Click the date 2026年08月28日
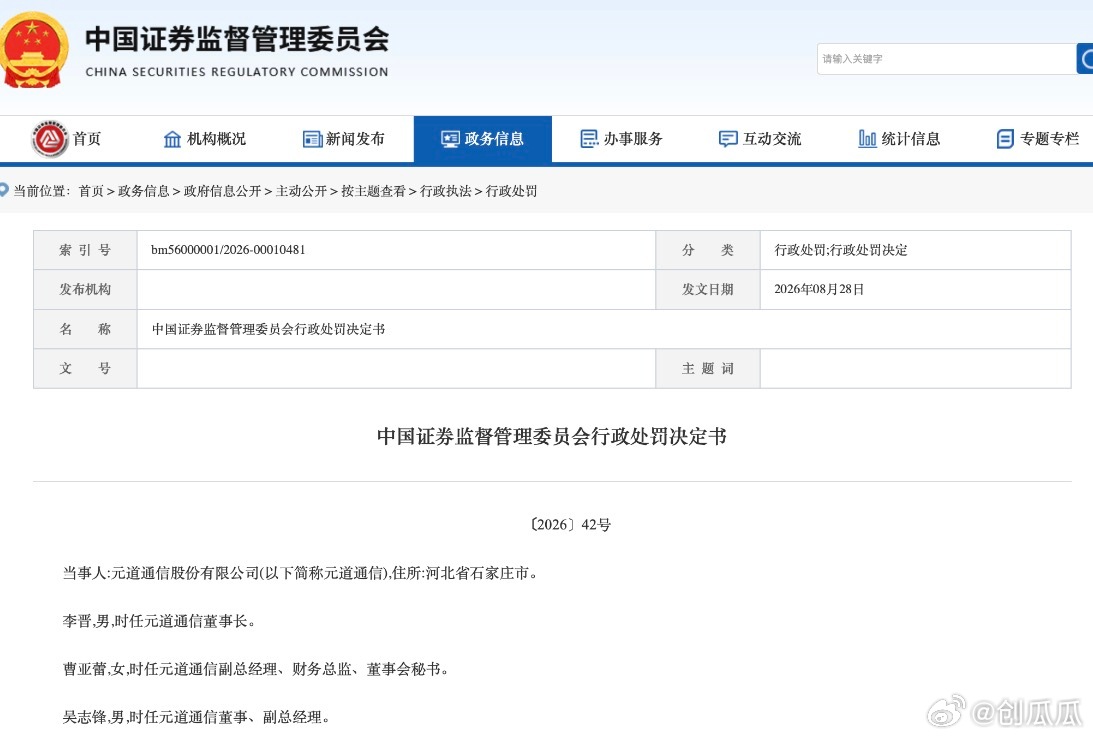 pos(819,289)
